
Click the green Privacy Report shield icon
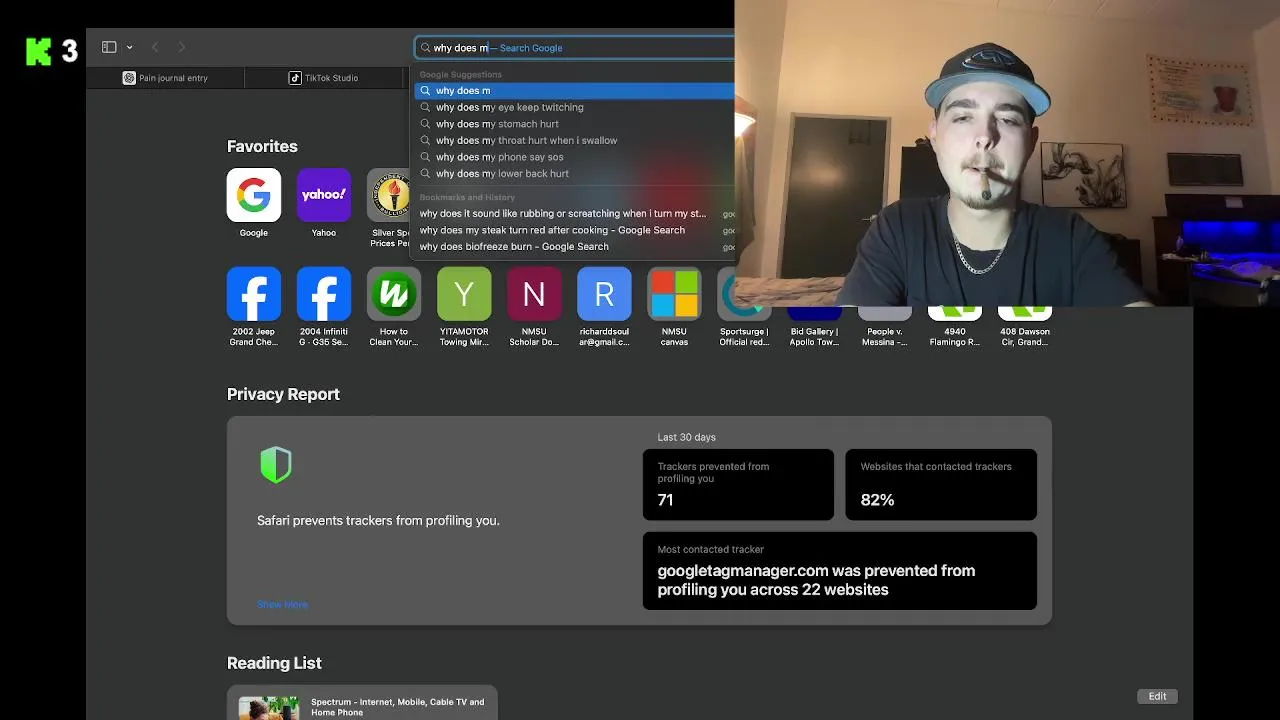click(276, 465)
